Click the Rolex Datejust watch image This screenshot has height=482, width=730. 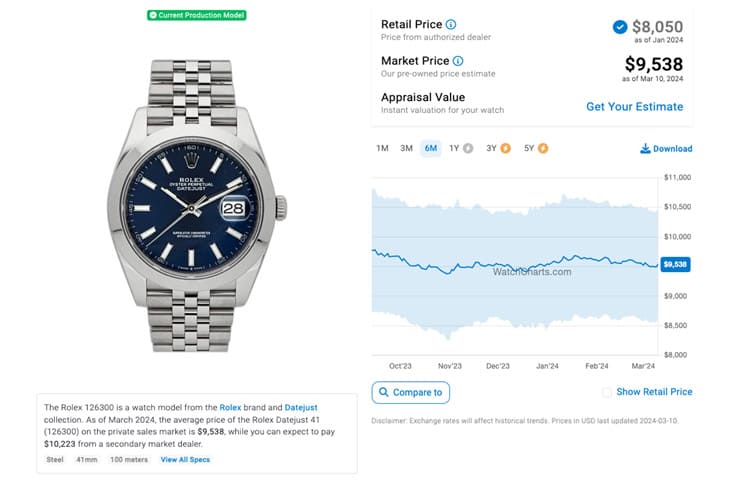point(196,205)
